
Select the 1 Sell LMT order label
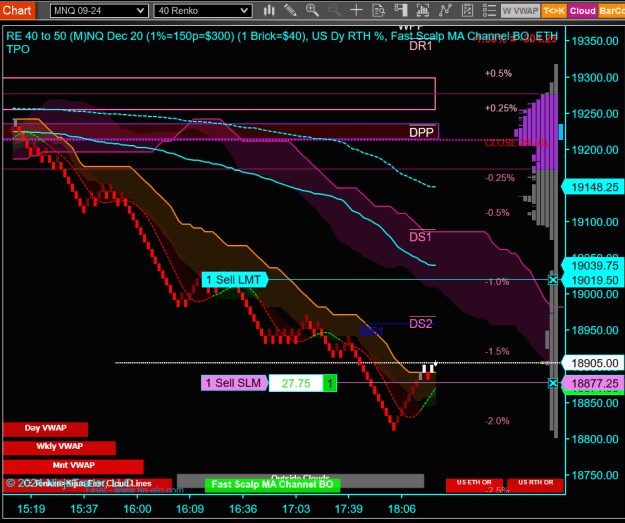tap(234, 280)
